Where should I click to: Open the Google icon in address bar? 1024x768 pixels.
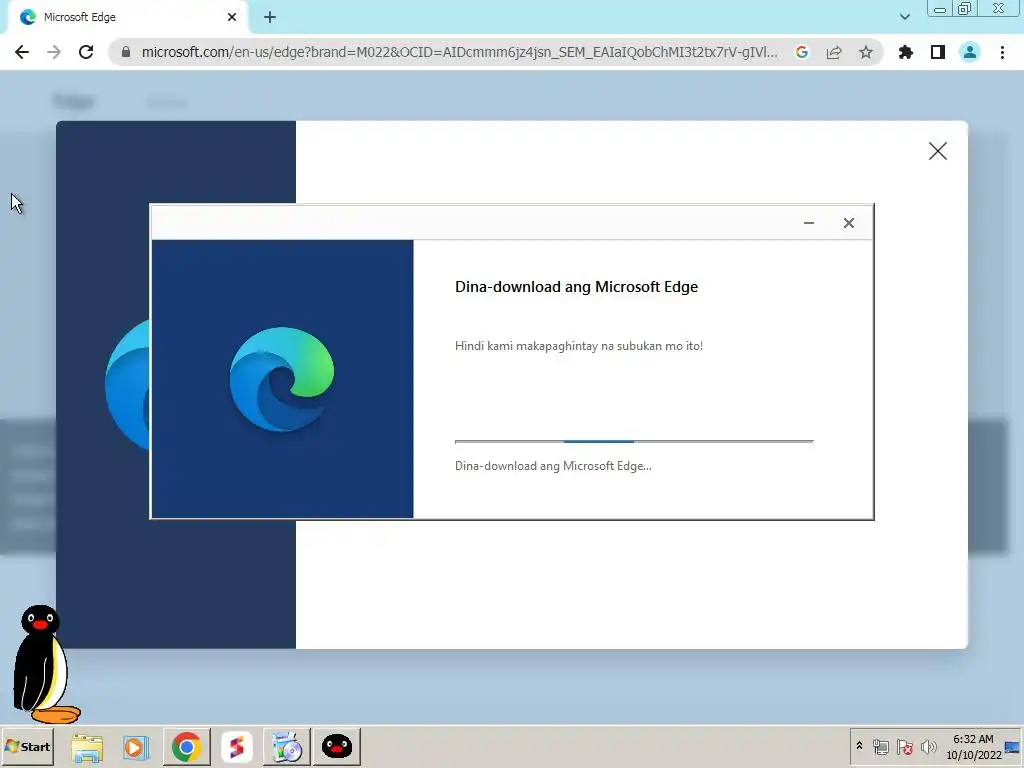[802, 52]
